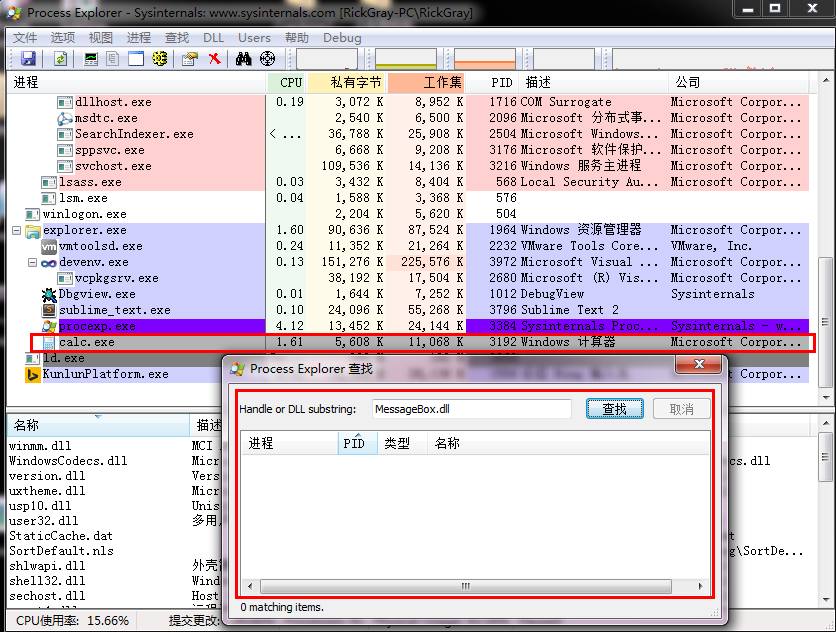Sort by the CPU column header
The width and height of the screenshot is (836, 632).
click(286, 83)
